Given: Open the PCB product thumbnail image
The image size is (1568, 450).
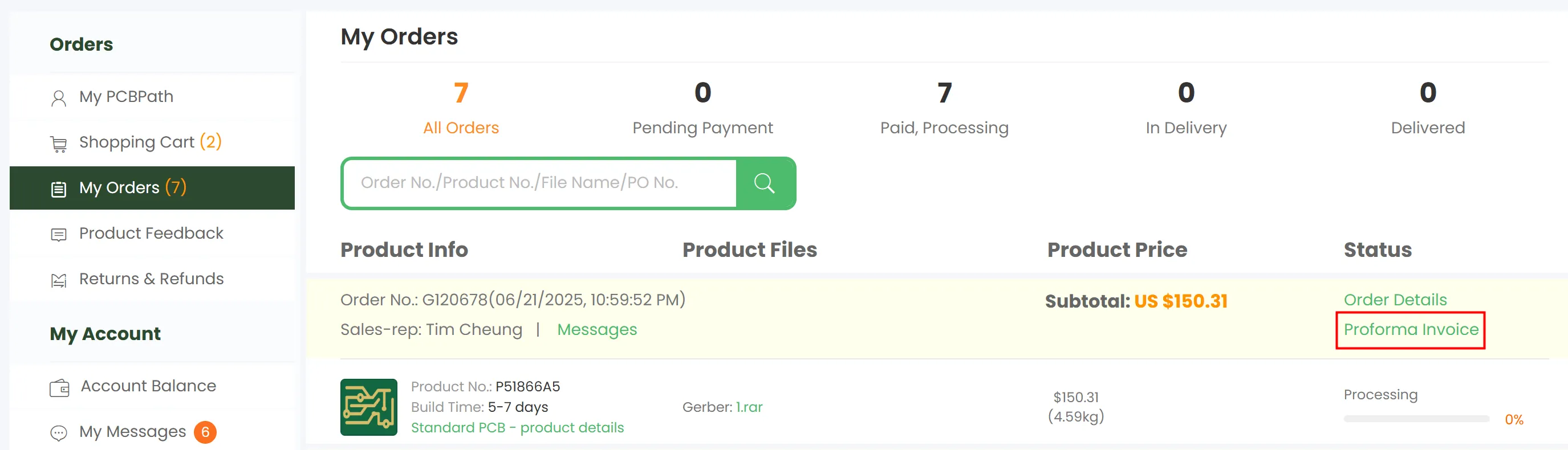Looking at the screenshot, I should tap(368, 407).
